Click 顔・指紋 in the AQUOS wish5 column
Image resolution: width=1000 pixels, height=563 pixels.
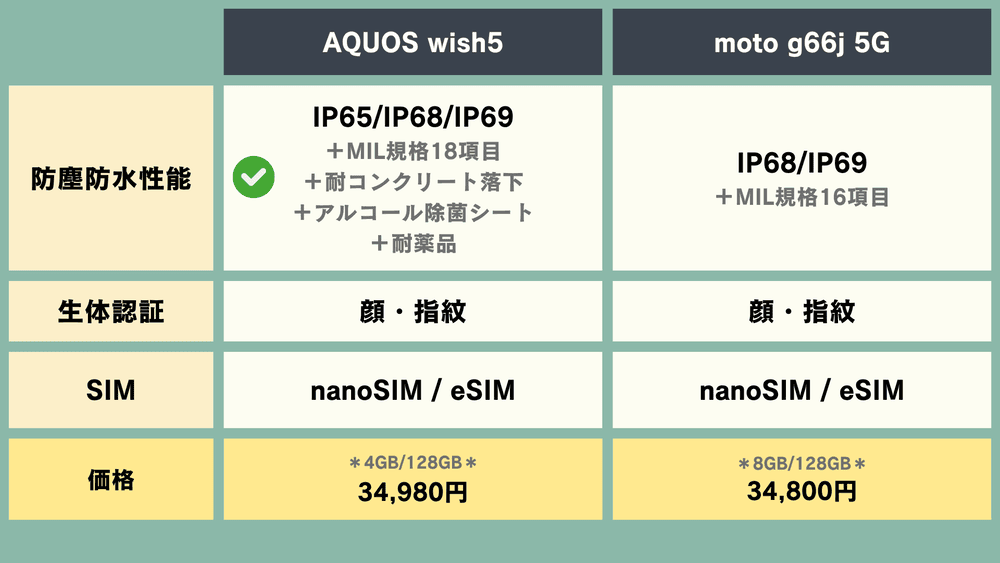(x=412, y=311)
